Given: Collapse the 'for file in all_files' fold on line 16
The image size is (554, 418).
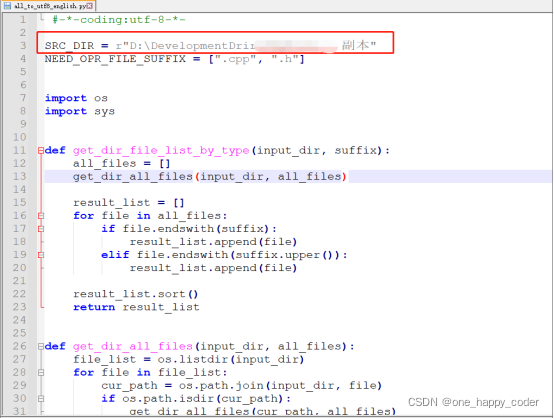Looking at the screenshot, I should pyautogui.click(x=41, y=216).
